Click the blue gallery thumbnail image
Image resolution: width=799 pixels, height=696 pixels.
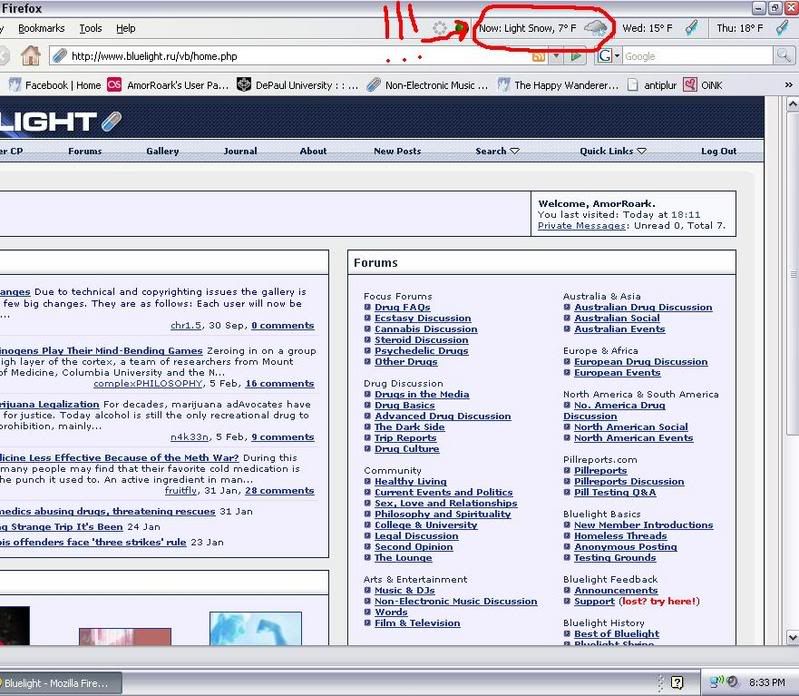coord(255,629)
